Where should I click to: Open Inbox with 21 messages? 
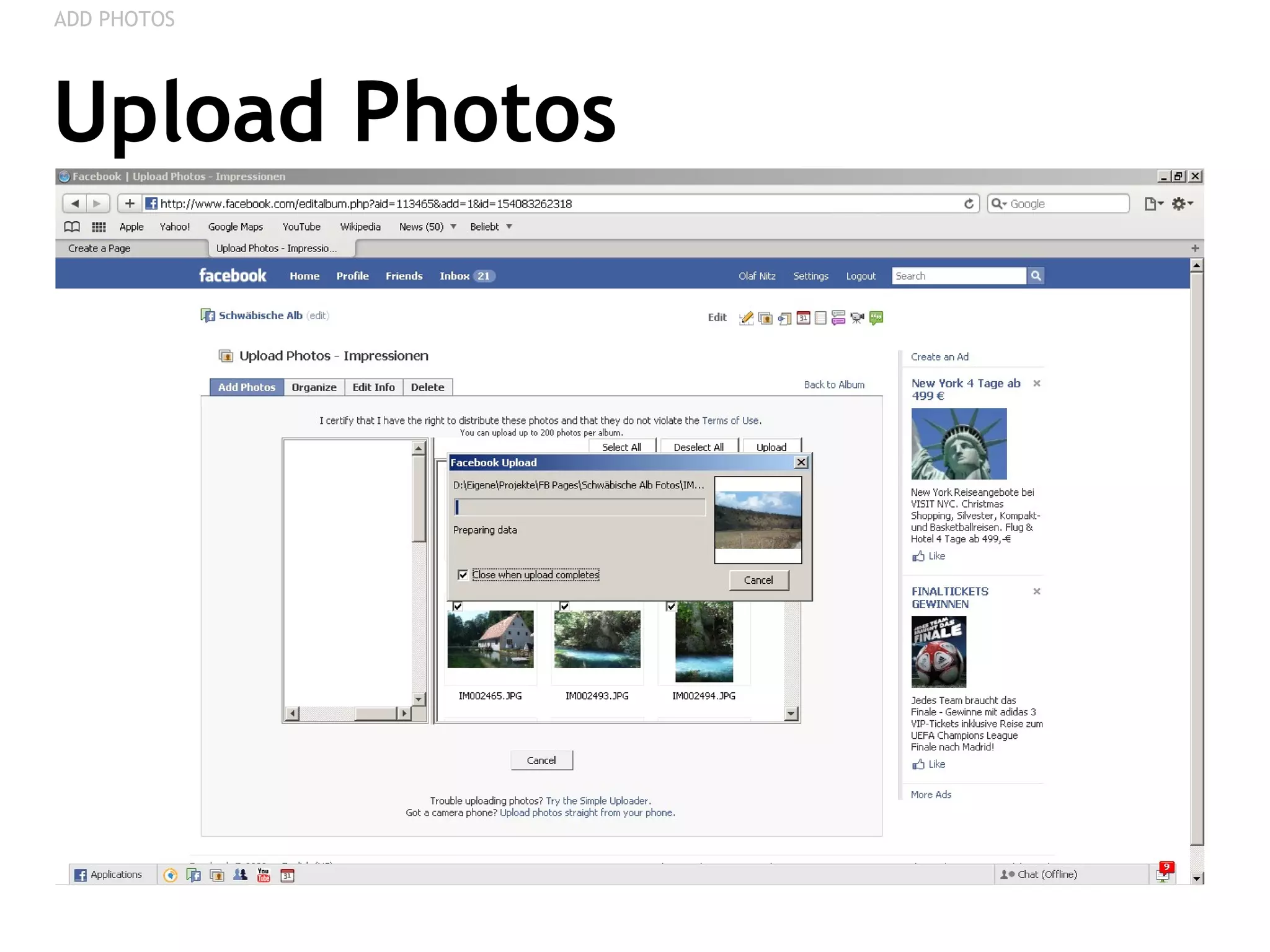(468, 276)
